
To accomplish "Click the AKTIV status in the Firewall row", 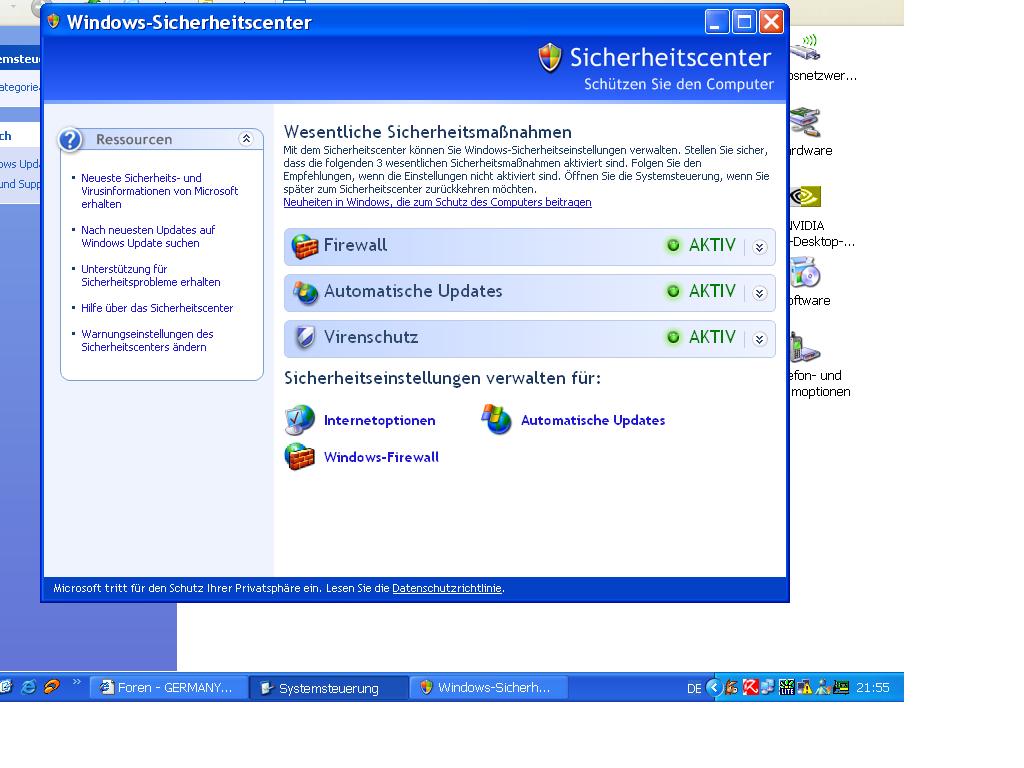I will coord(712,245).
